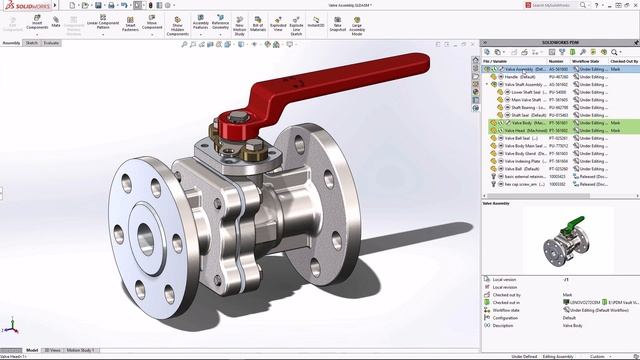
Task: Click the Zoom to Area icon
Action: tap(193, 44)
